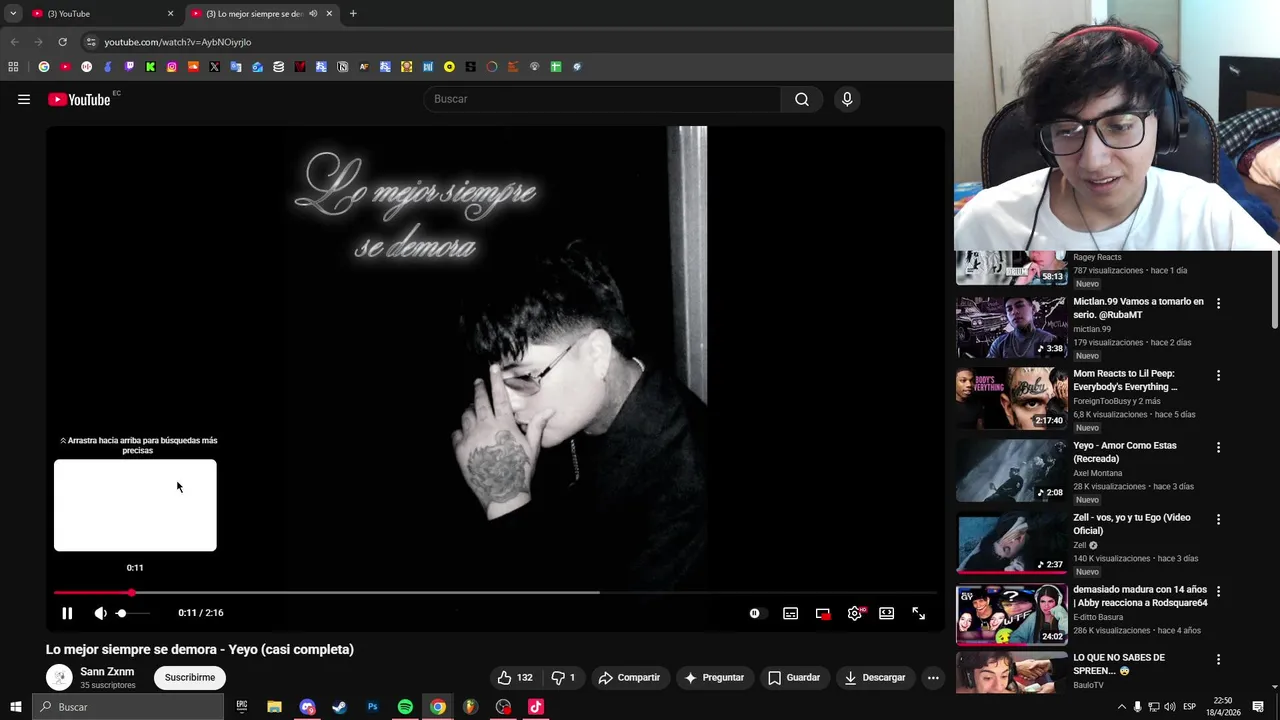Seek on the red video progress bar
The width and height of the screenshot is (1280, 720).
(495, 593)
